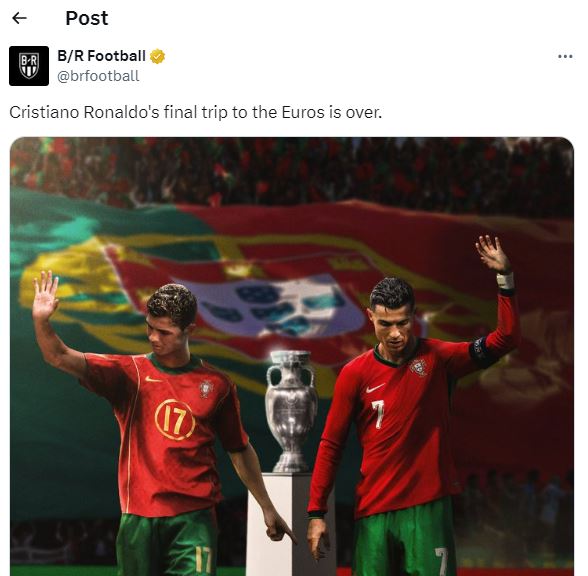Click the B/R Football profile avatar
The width and height of the screenshot is (588, 576).
point(29,66)
